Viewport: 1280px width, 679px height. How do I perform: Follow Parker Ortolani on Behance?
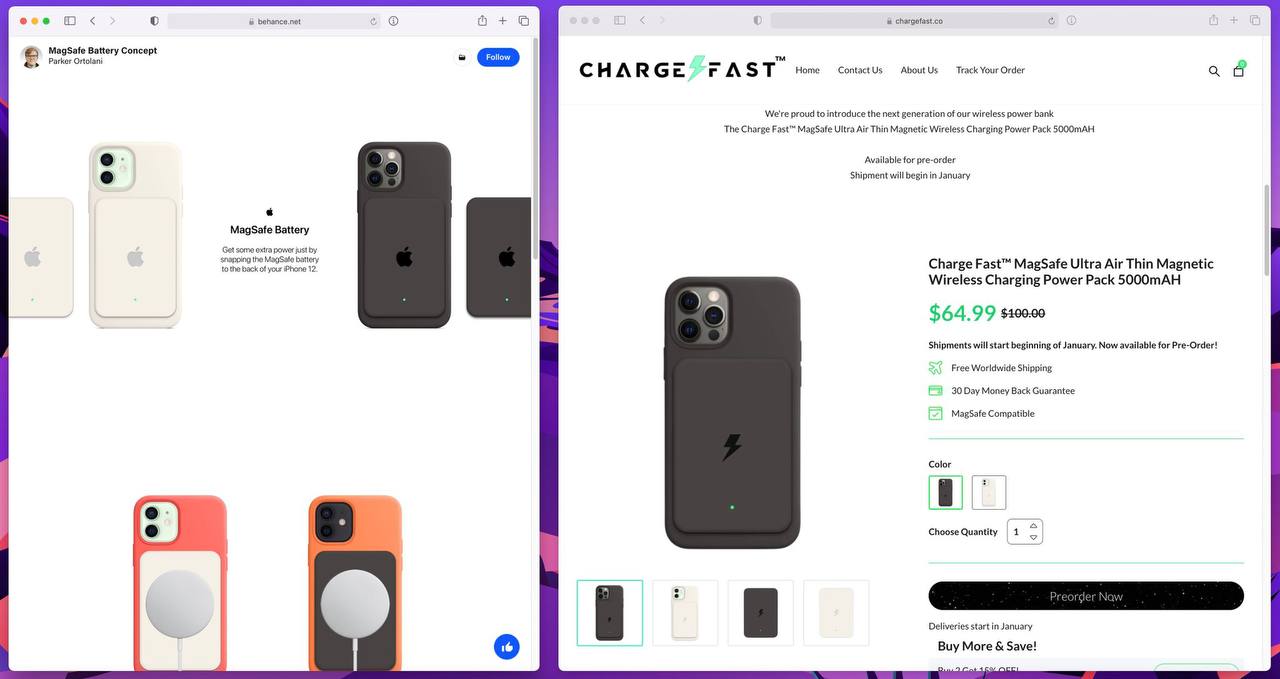coord(498,57)
